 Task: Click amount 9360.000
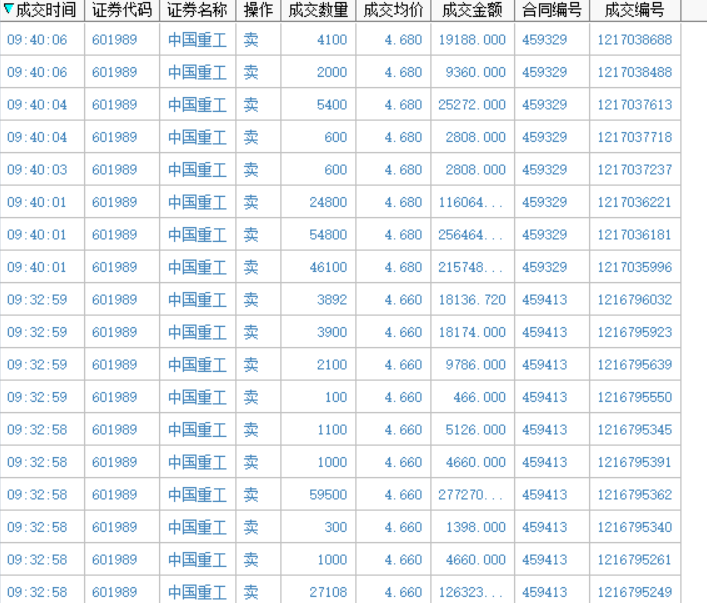click(x=476, y=72)
